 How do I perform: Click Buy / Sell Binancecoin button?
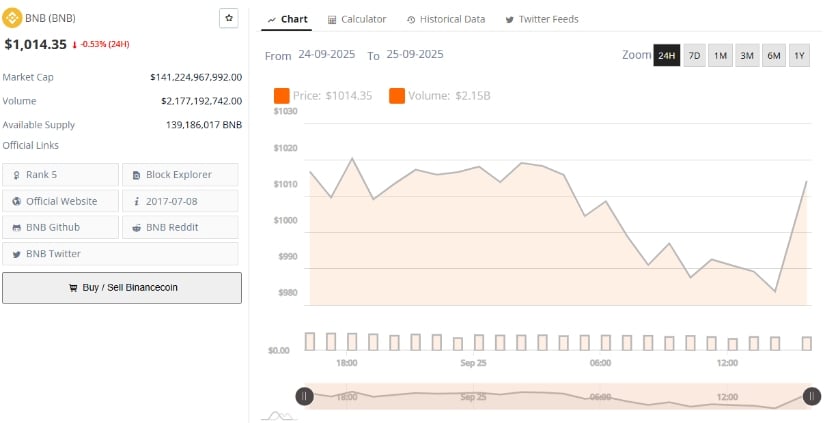click(122, 288)
